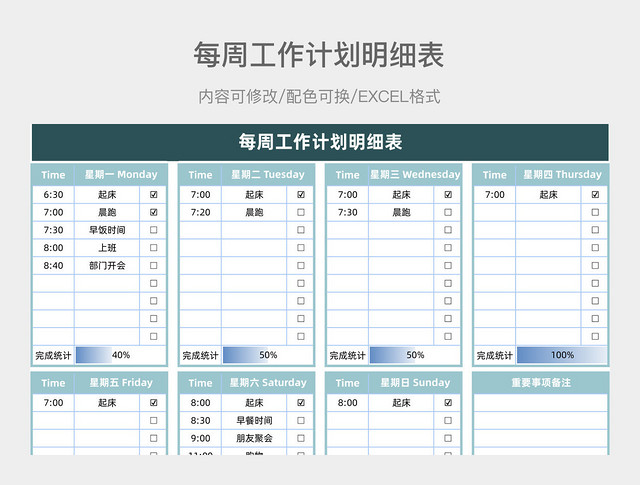
Task: Select Wednesday's 7:30 time cell
Action: pos(348,212)
